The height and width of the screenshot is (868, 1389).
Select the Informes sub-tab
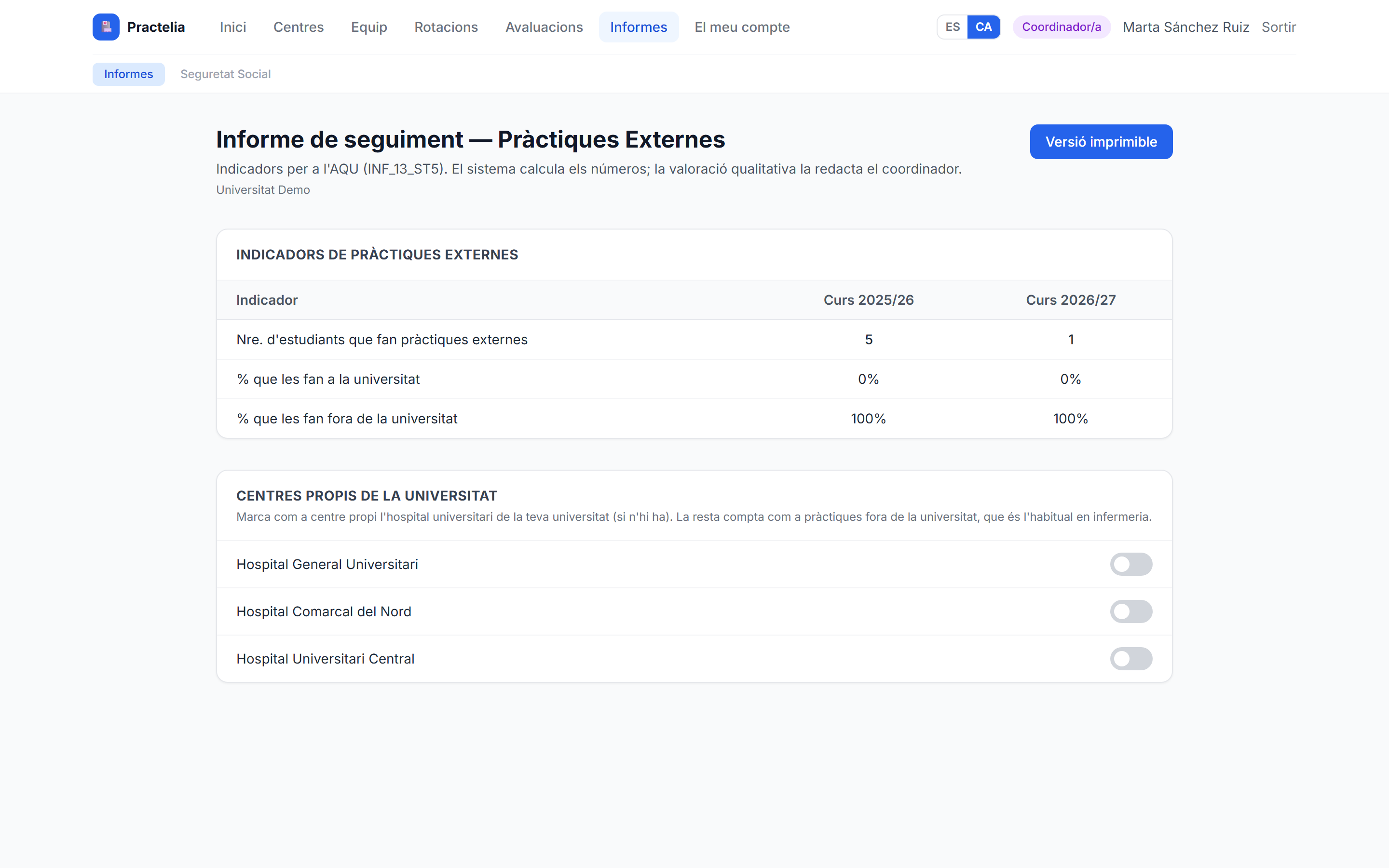tap(129, 74)
